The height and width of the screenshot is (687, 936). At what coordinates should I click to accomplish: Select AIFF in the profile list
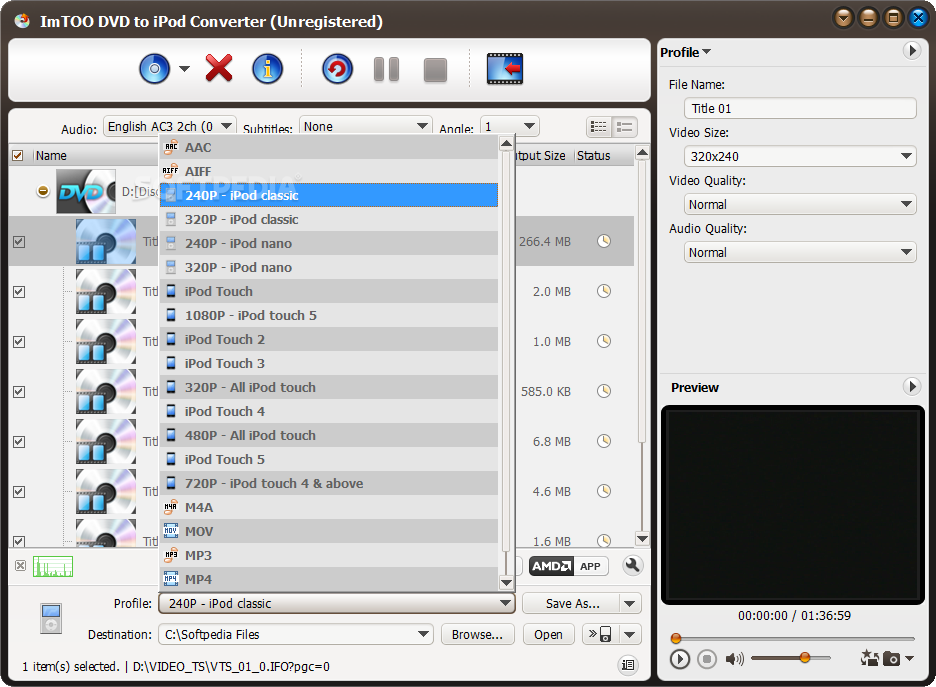click(x=329, y=171)
